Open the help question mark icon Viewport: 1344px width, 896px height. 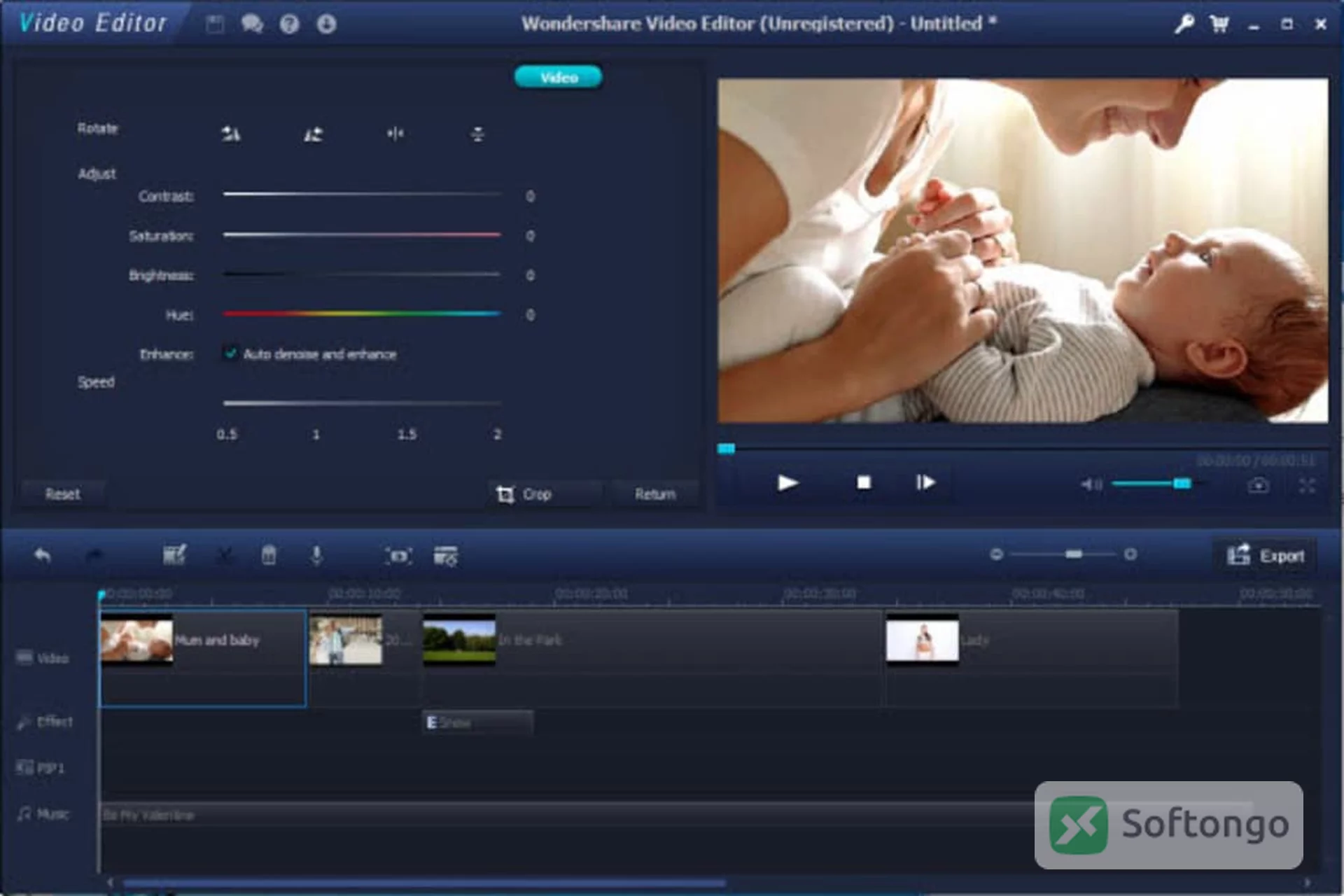289,24
